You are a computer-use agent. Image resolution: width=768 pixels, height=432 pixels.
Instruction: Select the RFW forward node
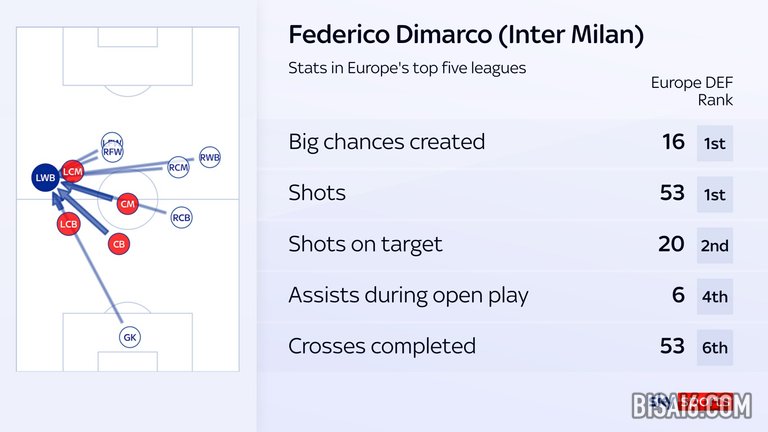click(113, 152)
